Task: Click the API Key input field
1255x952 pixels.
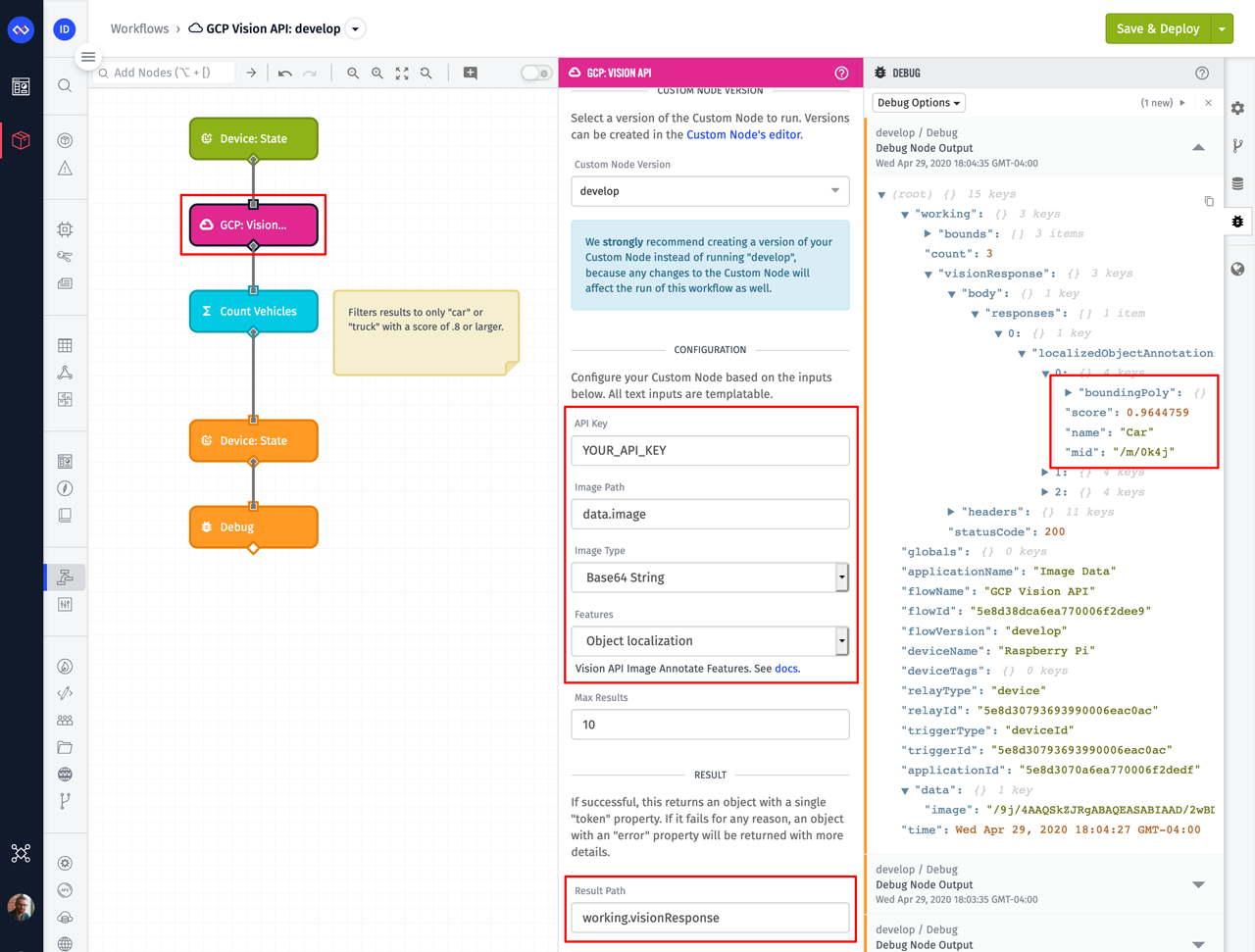Action: [x=710, y=451]
